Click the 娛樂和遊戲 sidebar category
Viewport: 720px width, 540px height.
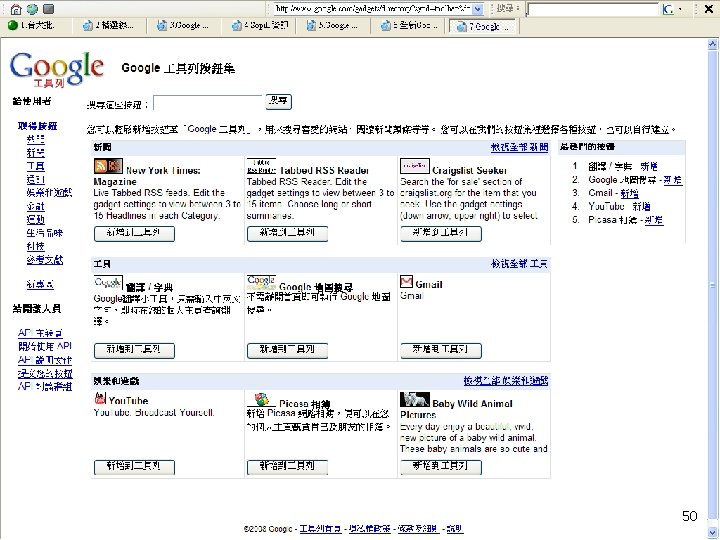49,192
